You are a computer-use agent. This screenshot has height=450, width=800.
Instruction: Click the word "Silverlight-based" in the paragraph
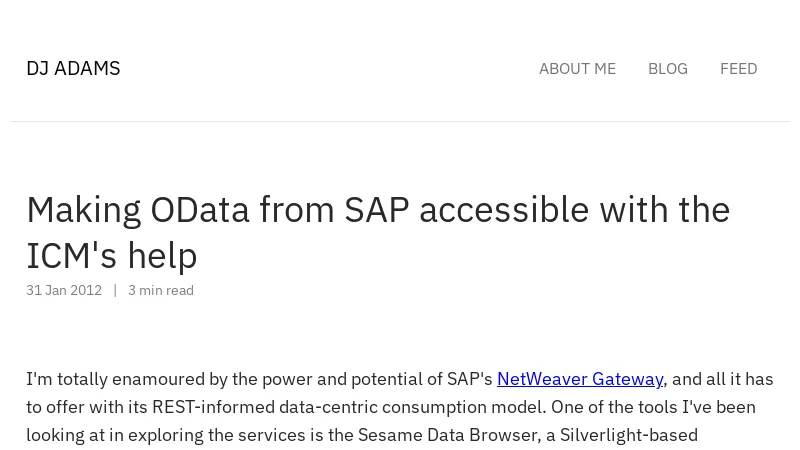[x=628, y=435]
